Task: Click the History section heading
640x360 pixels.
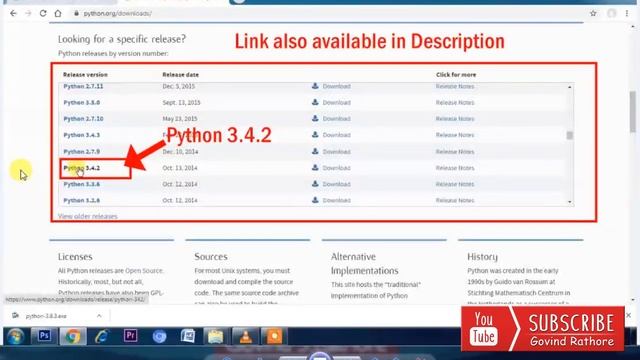Action: 482,257
